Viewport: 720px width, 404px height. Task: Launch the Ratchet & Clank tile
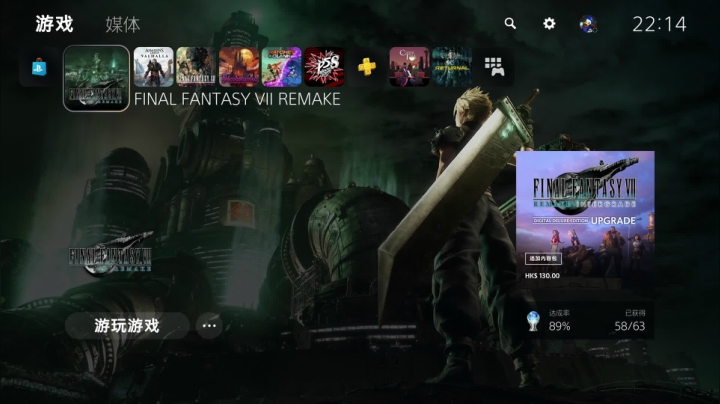pos(281,67)
